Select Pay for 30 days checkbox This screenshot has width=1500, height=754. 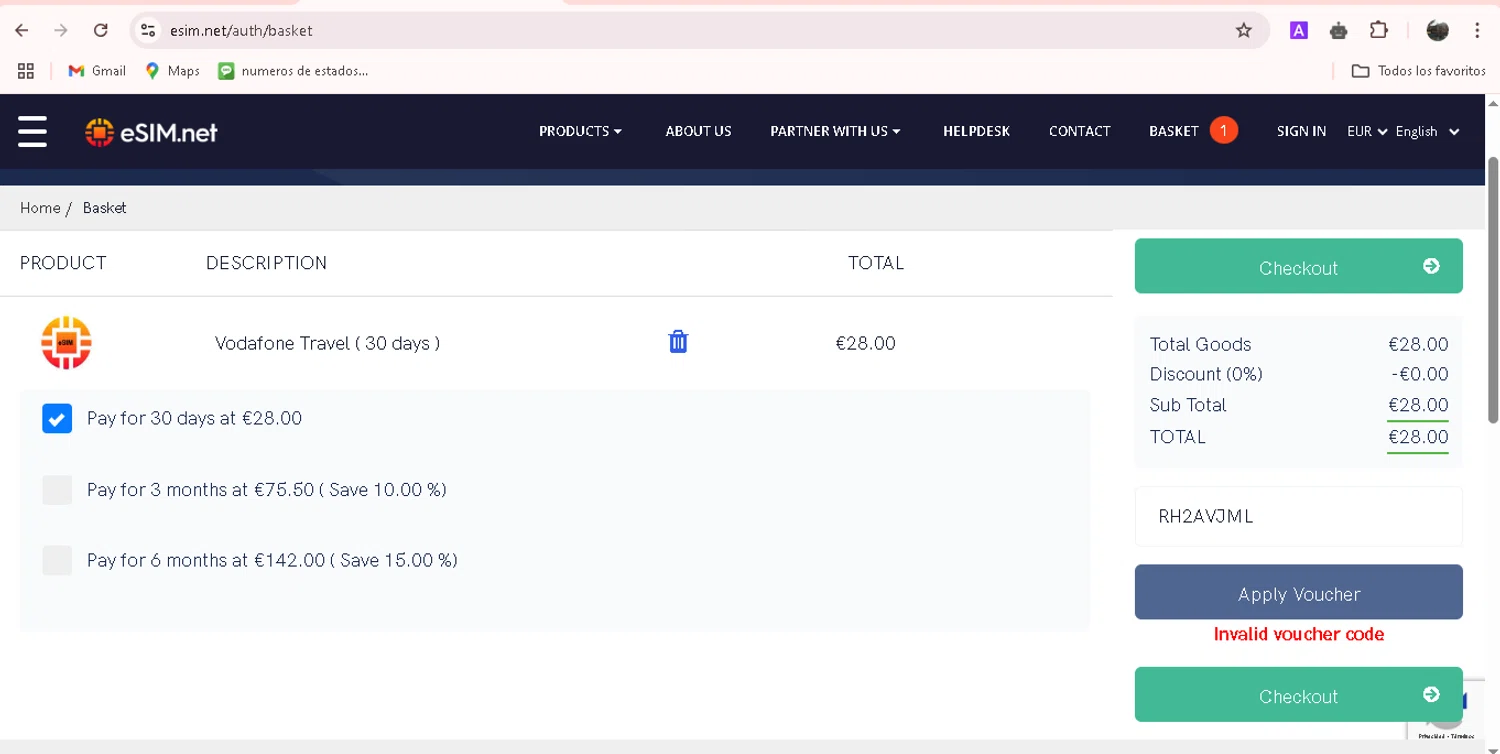click(x=57, y=418)
